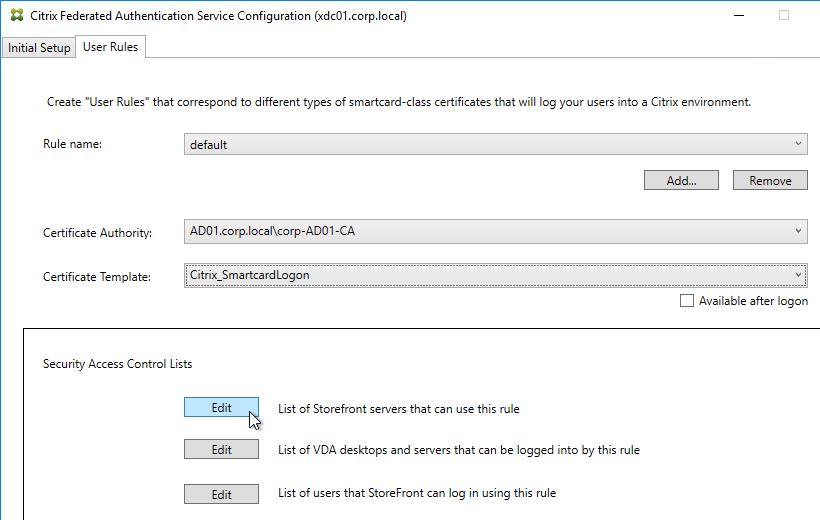Edit list of VDA desktops and servers
The width and height of the screenshot is (820, 520).
click(221, 449)
